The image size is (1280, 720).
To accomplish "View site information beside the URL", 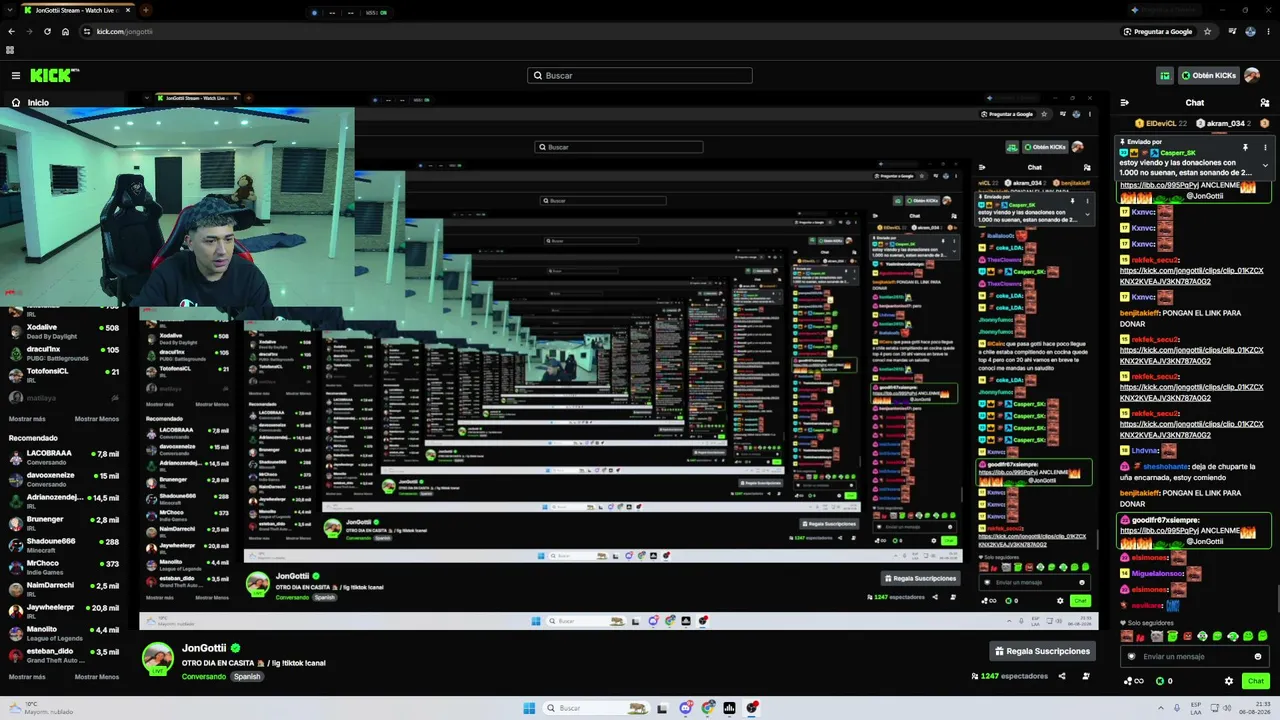I will tap(86, 31).
